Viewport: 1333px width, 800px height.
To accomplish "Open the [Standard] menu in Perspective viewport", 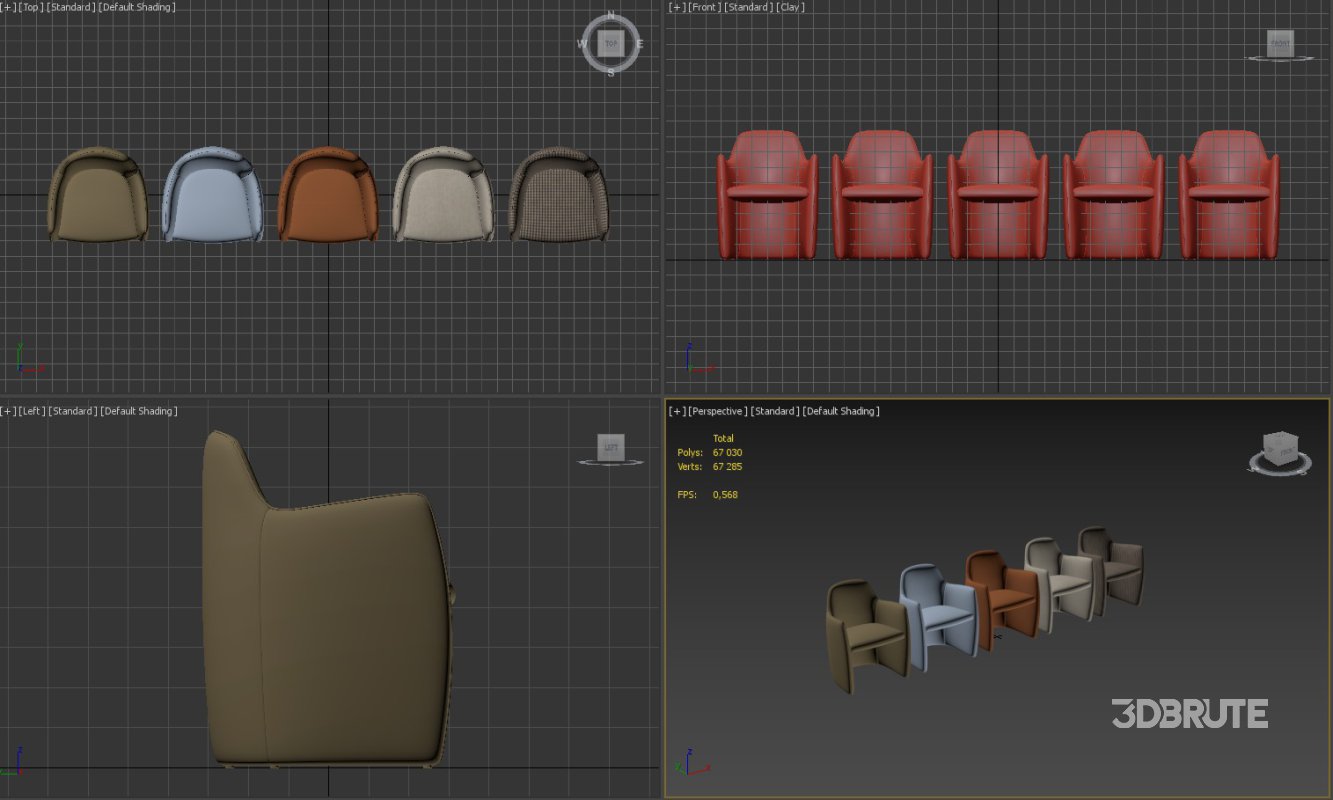I will coord(775,411).
